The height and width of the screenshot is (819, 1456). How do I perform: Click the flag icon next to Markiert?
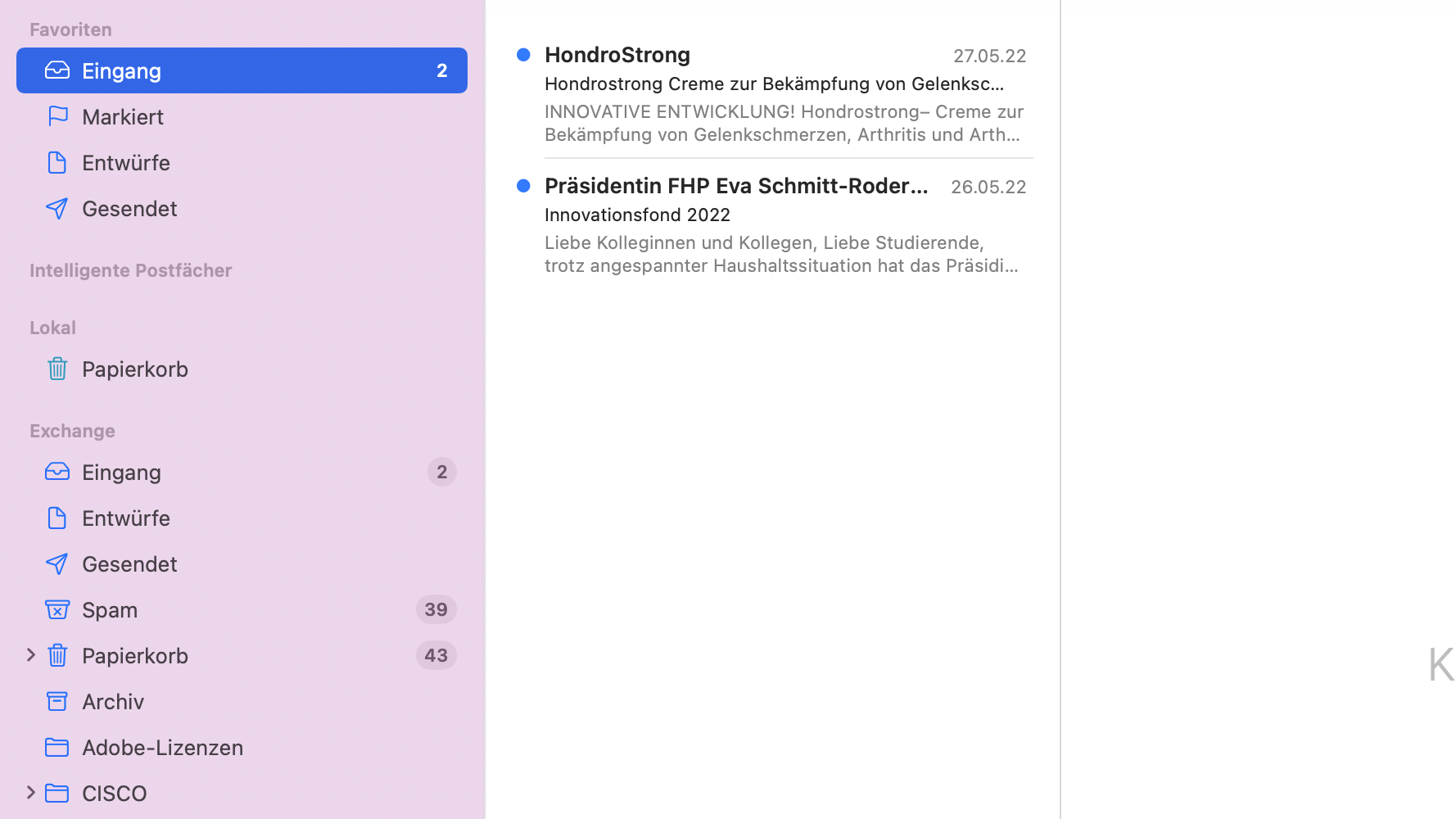[x=57, y=116]
